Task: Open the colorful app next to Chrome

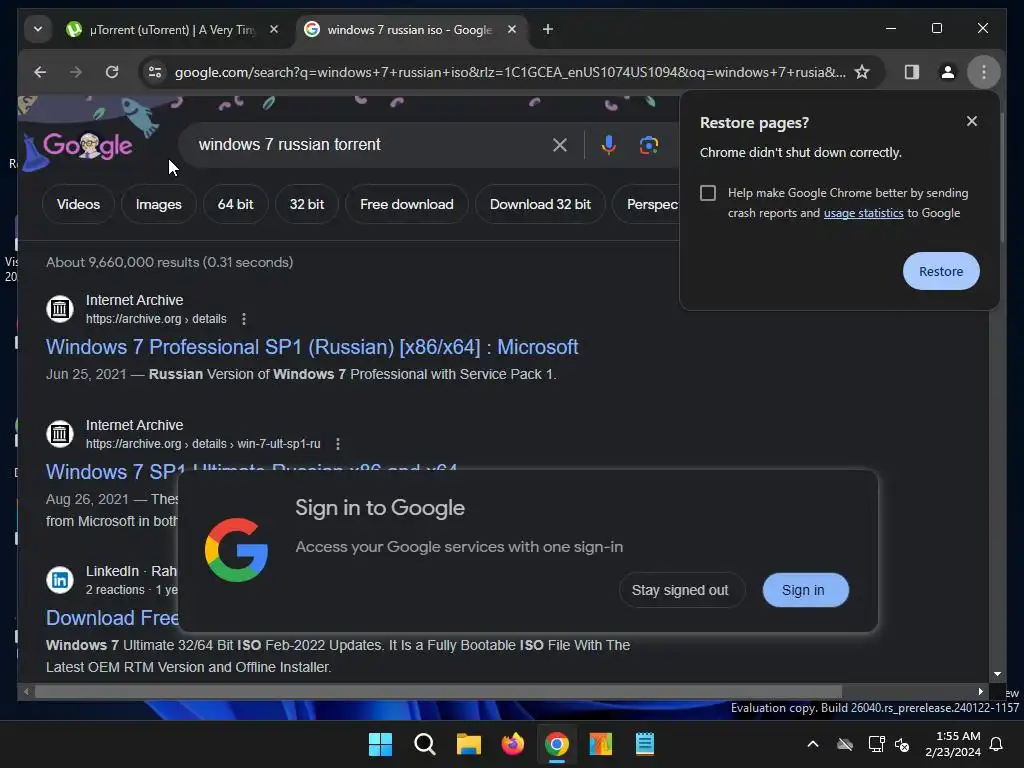Action: (x=601, y=744)
